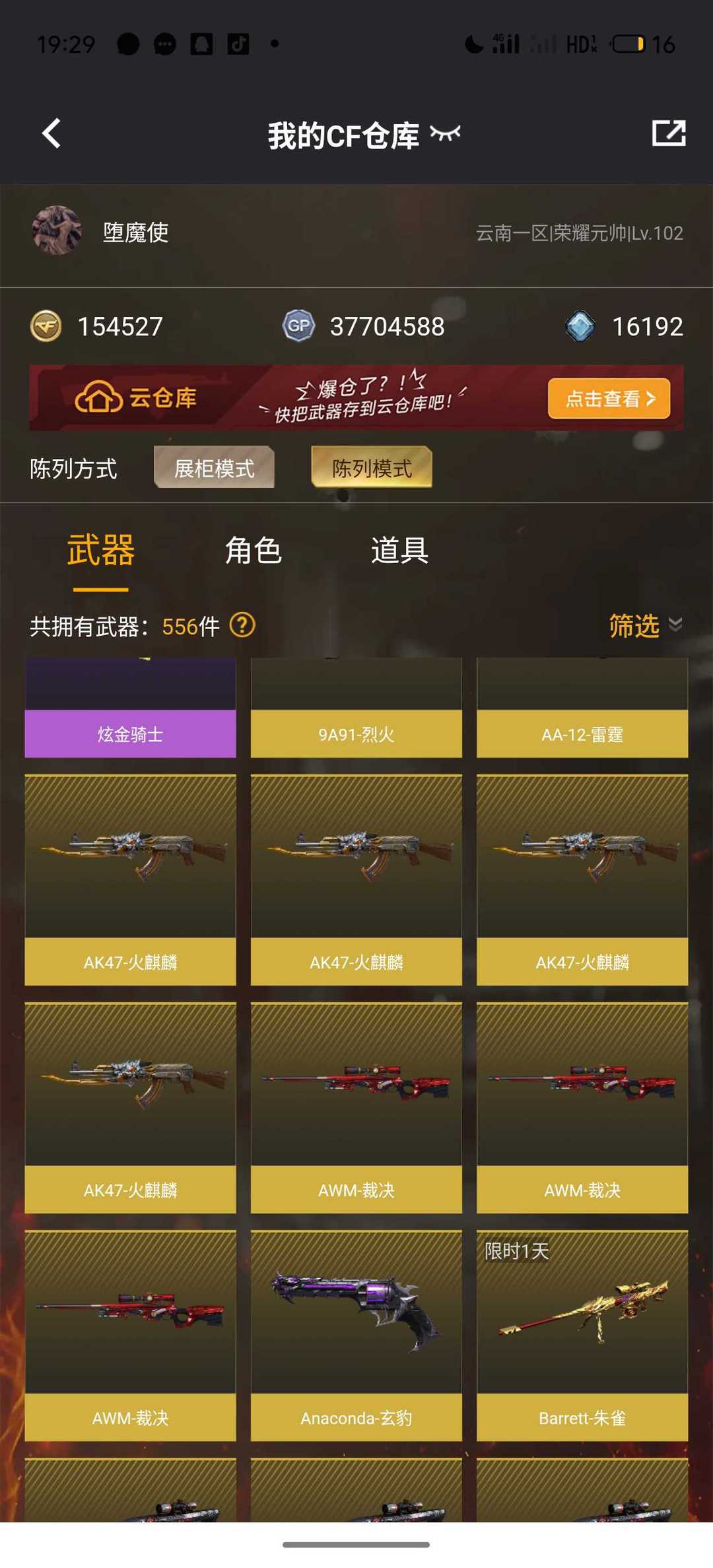Click the chevron arrow beside 筛选
Viewport: 713px width, 1568px height.
(x=675, y=625)
